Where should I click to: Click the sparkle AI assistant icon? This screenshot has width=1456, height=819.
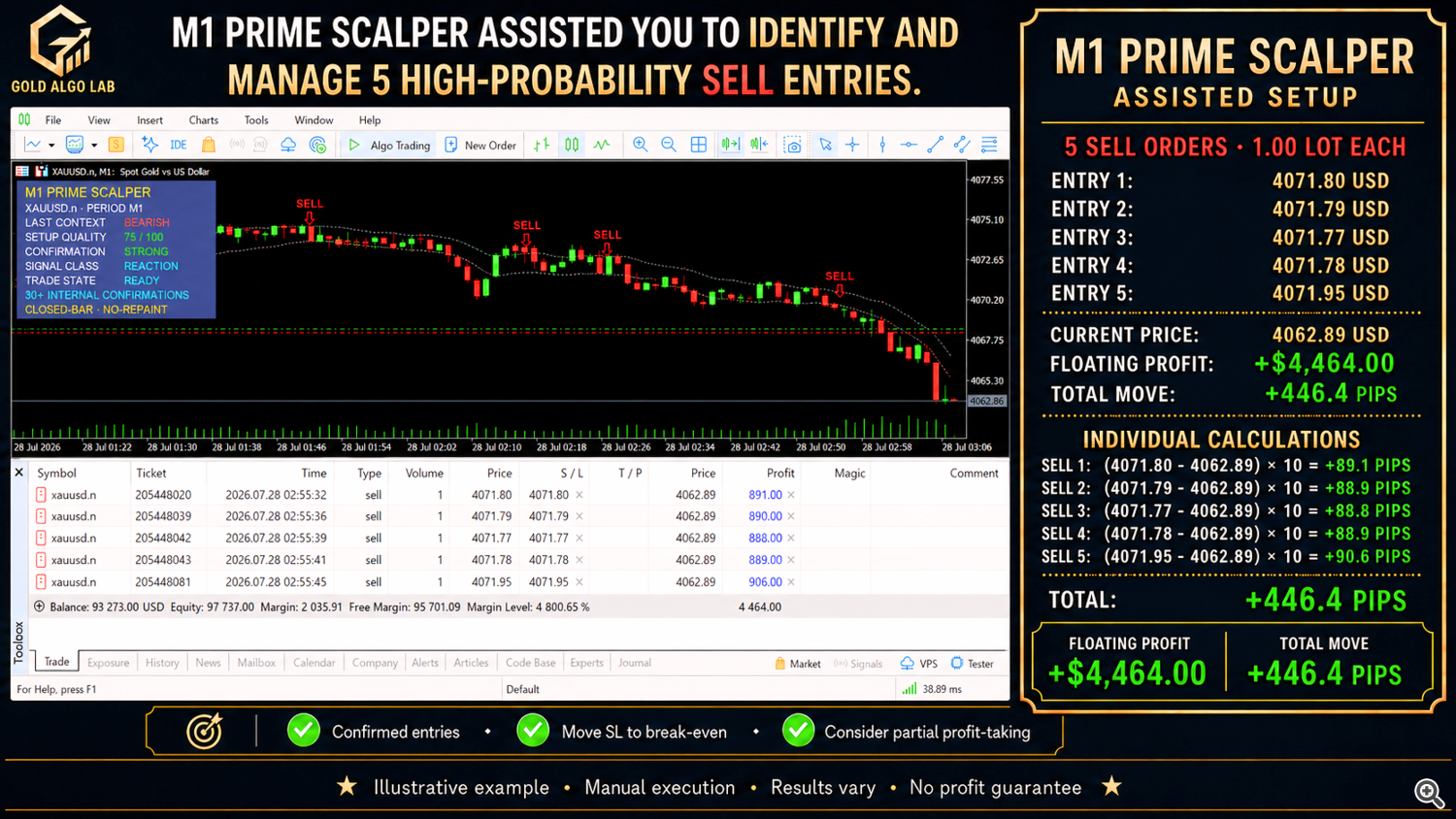[149, 145]
